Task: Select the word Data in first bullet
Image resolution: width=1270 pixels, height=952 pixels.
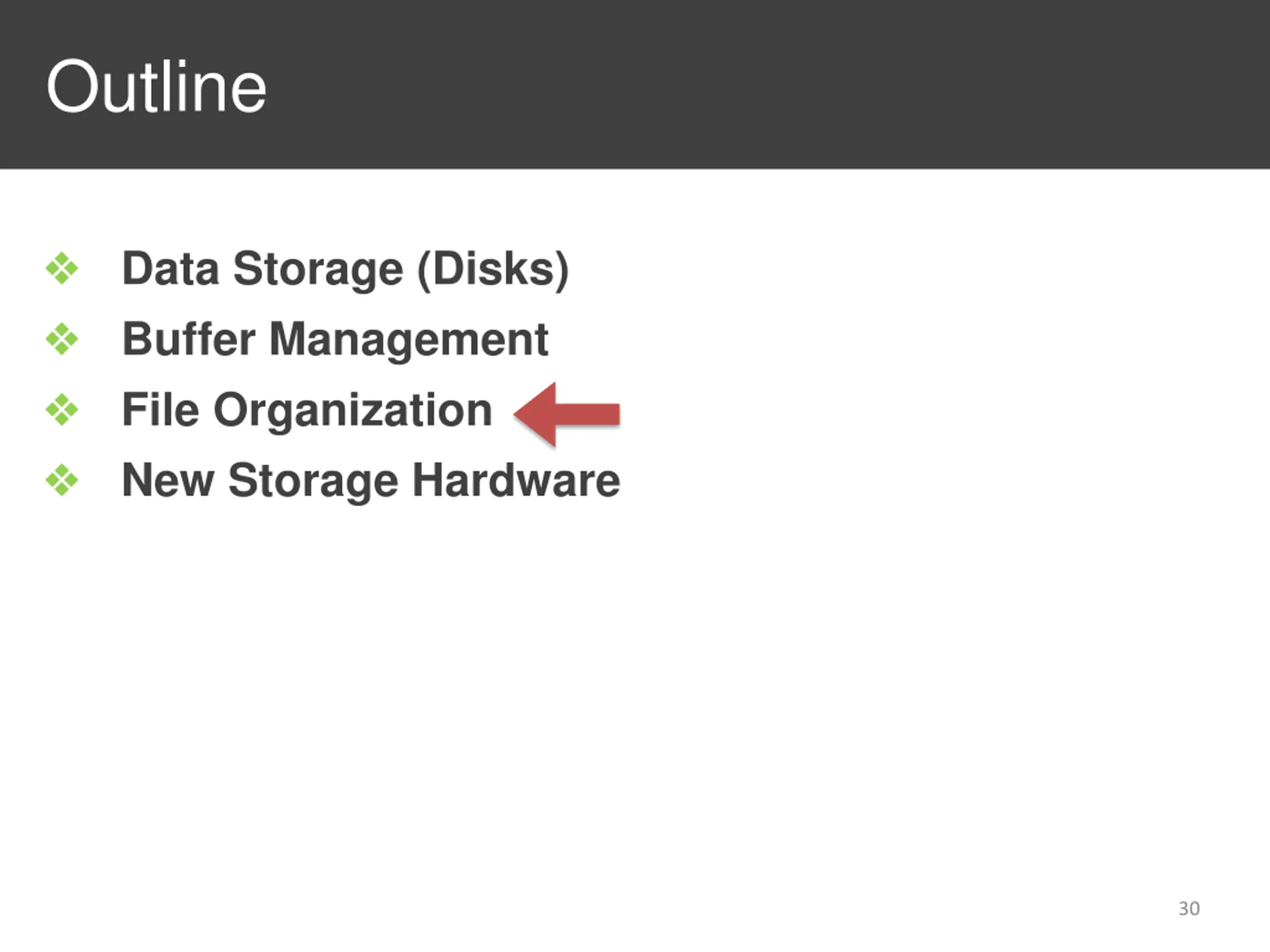Action: (171, 268)
